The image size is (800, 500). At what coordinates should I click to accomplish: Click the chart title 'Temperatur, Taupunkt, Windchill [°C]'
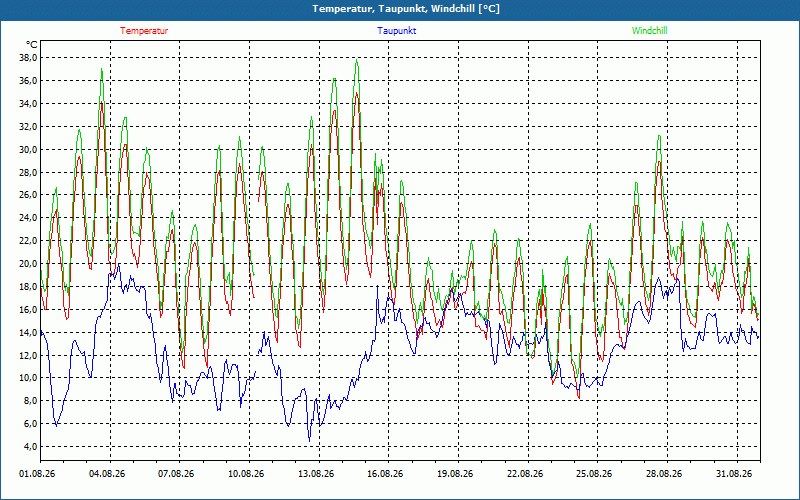point(406,9)
